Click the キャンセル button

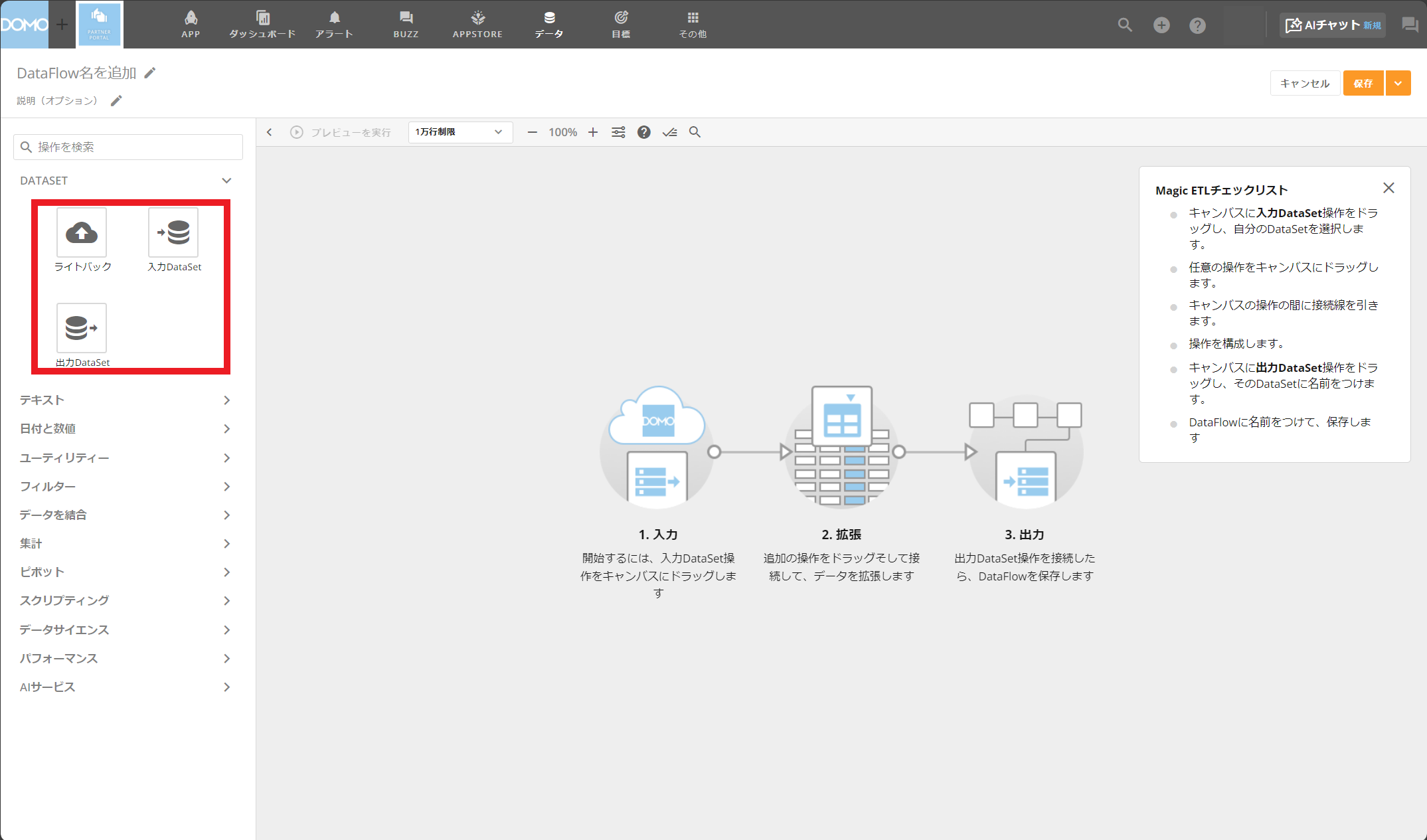coord(1304,84)
